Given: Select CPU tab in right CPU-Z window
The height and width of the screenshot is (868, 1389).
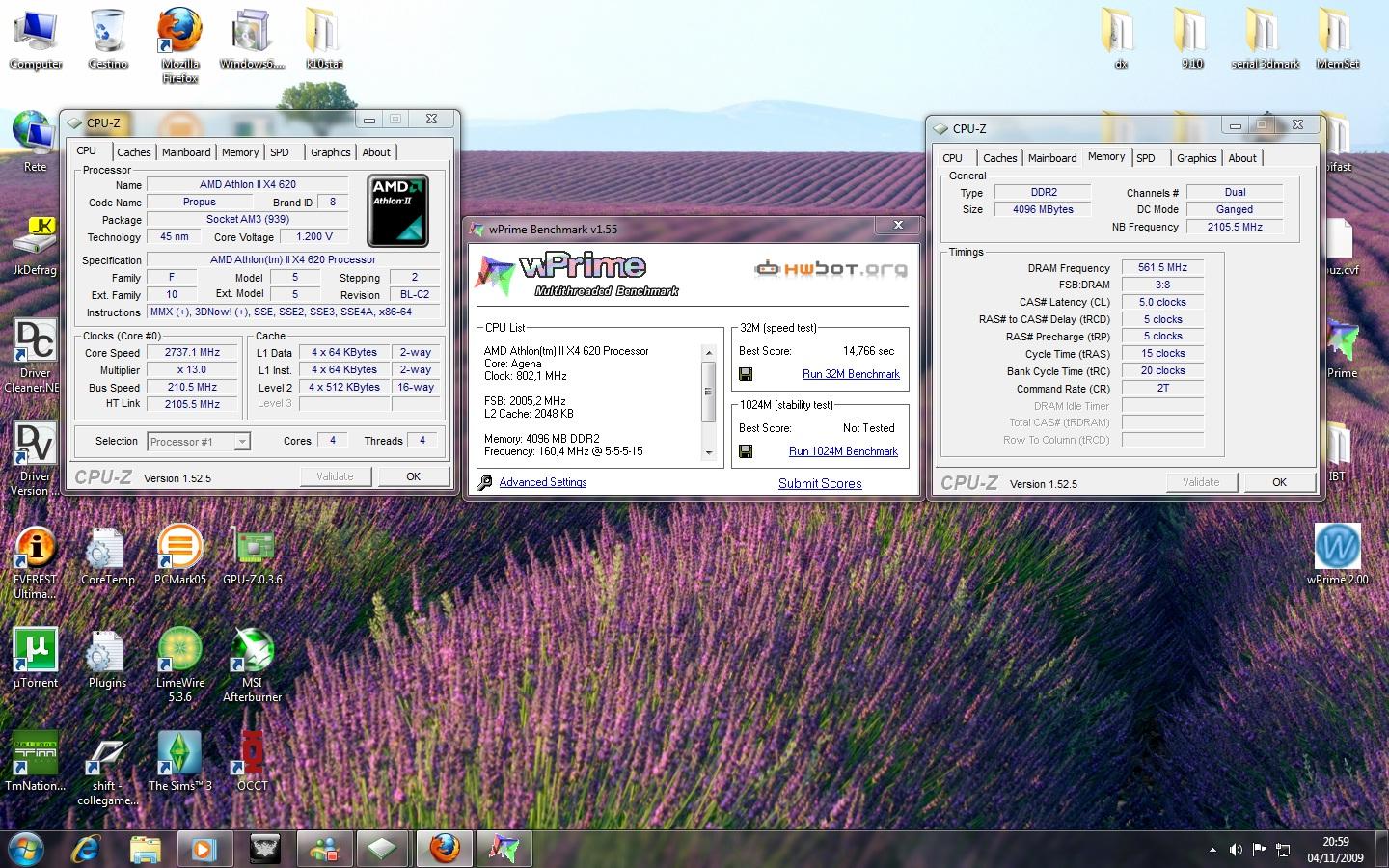Looking at the screenshot, I should click(953, 158).
